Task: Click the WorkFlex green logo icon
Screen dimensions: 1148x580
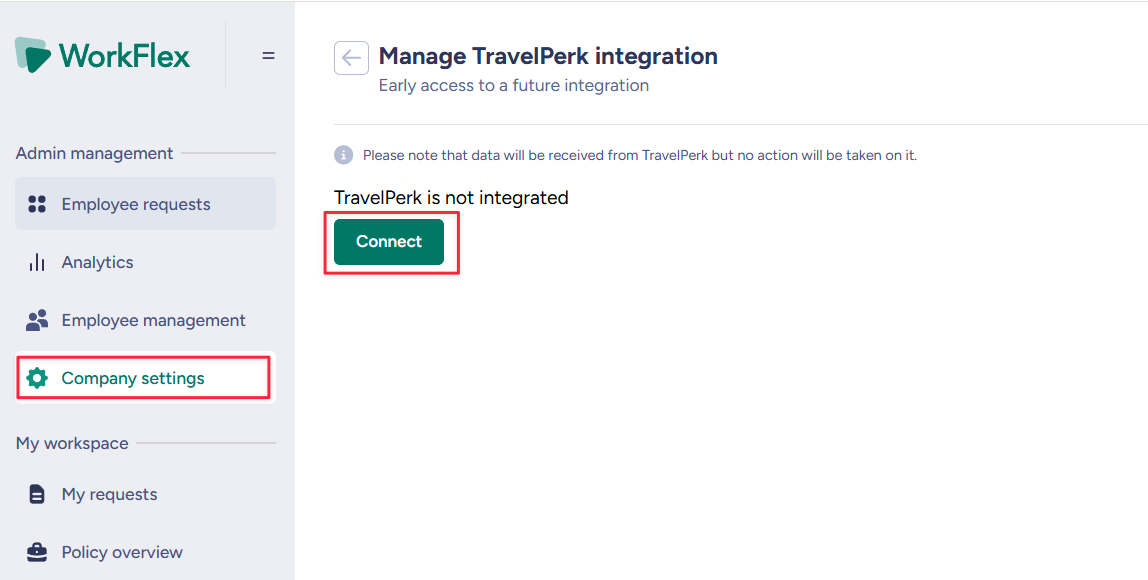Action: 33,55
